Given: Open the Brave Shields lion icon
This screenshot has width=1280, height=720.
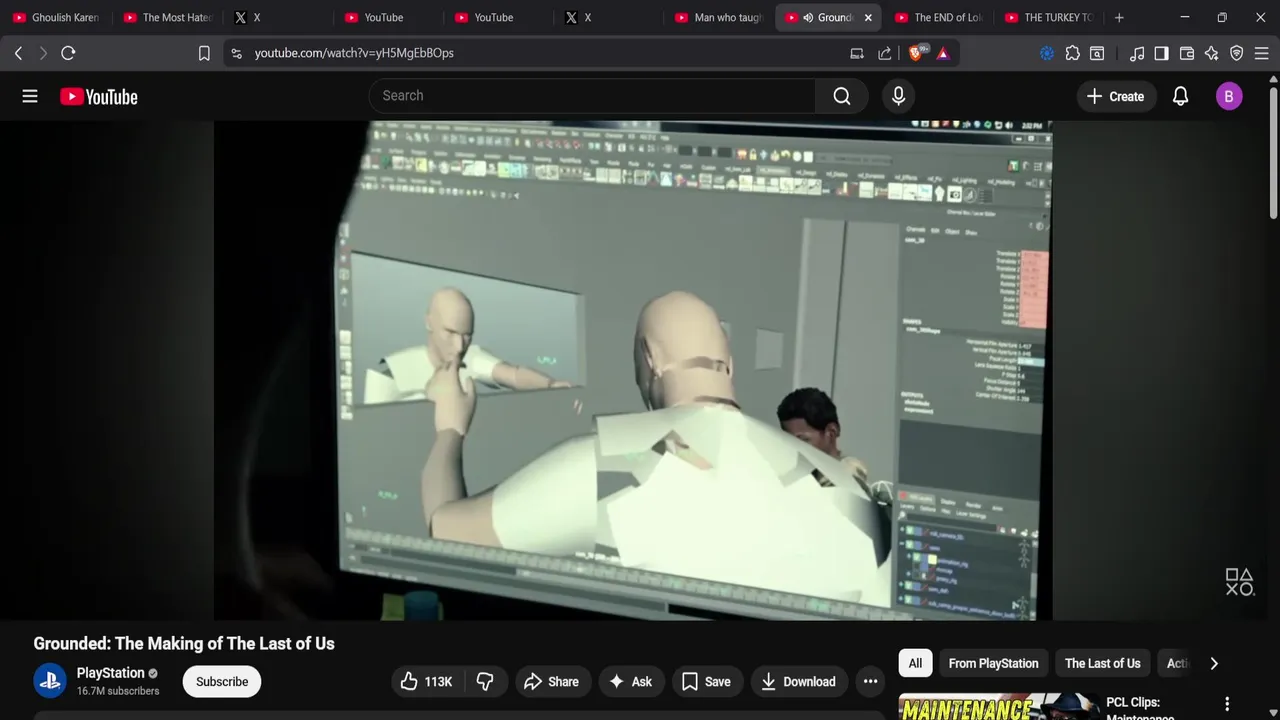Looking at the screenshot, I should tap(916, 53).
